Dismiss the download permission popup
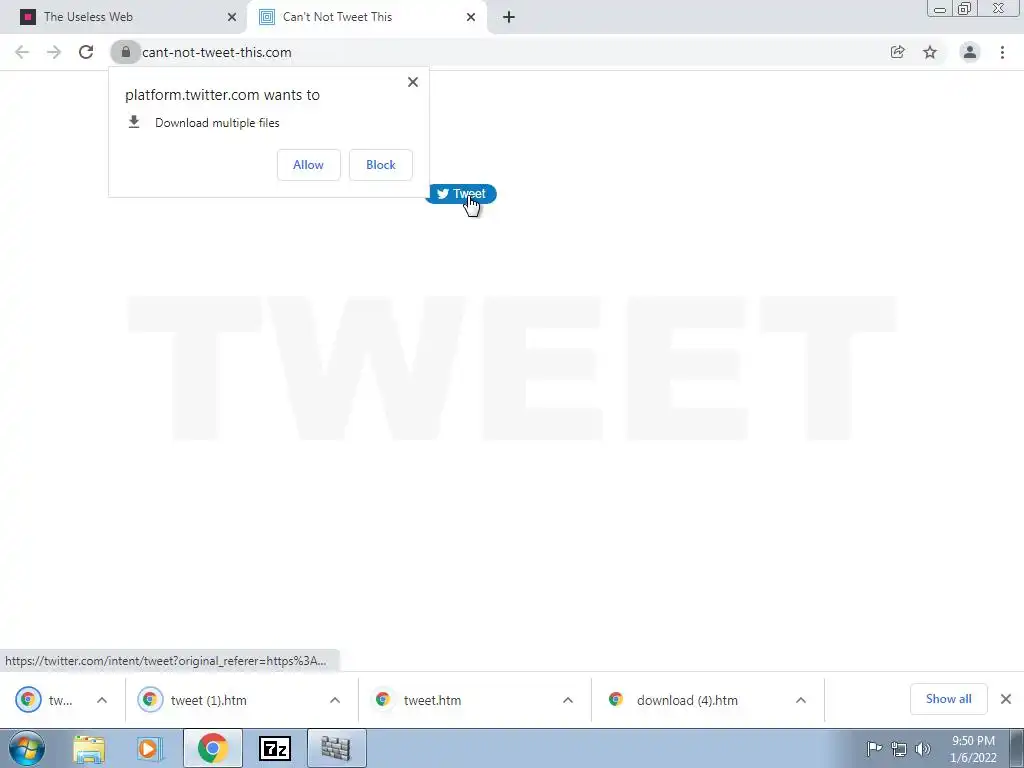Viewport: 1024px width, 768px height. tap(413, 82)
